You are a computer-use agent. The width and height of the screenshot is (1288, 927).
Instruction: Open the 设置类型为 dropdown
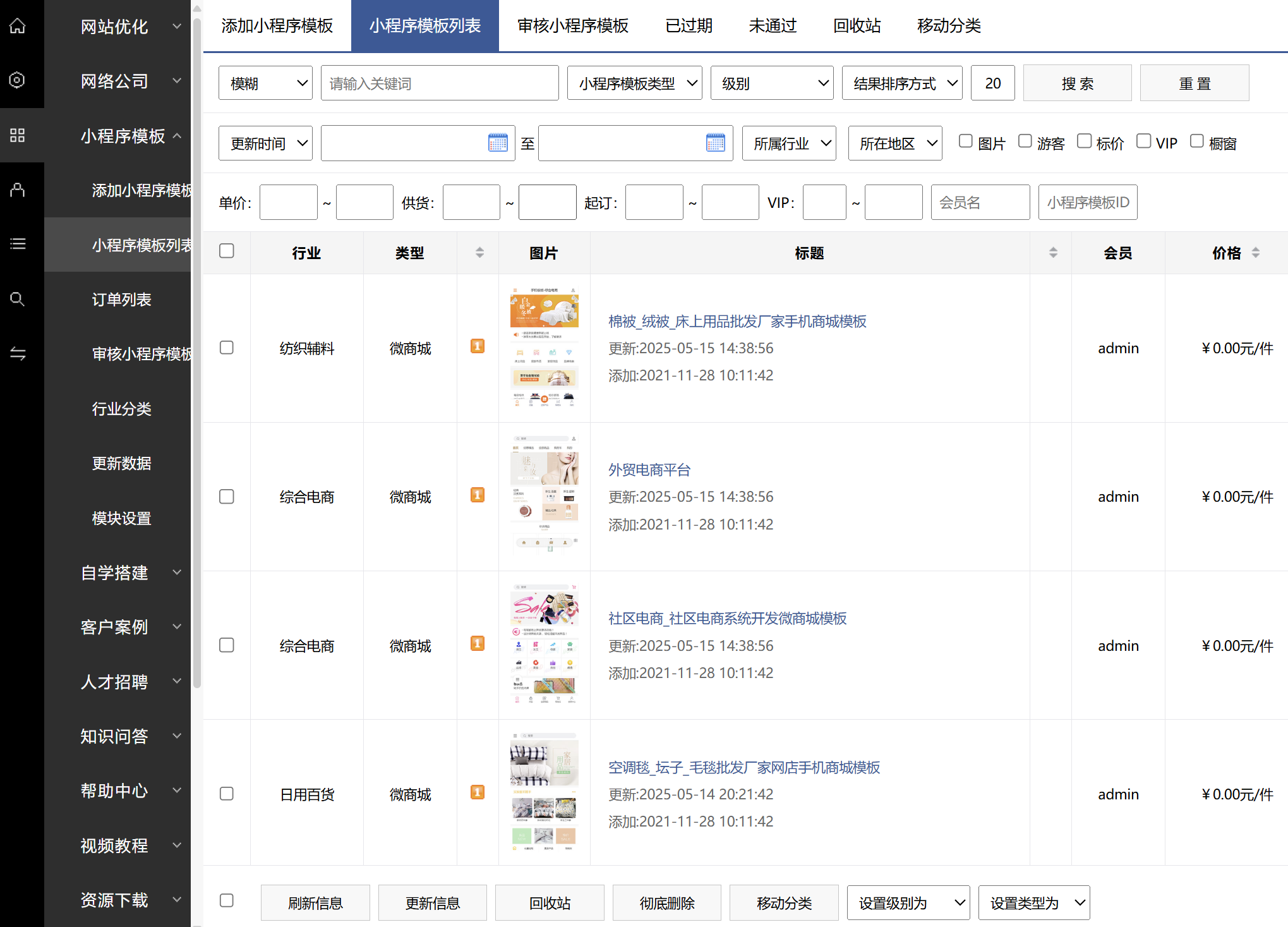click(x=1034, y=903)
